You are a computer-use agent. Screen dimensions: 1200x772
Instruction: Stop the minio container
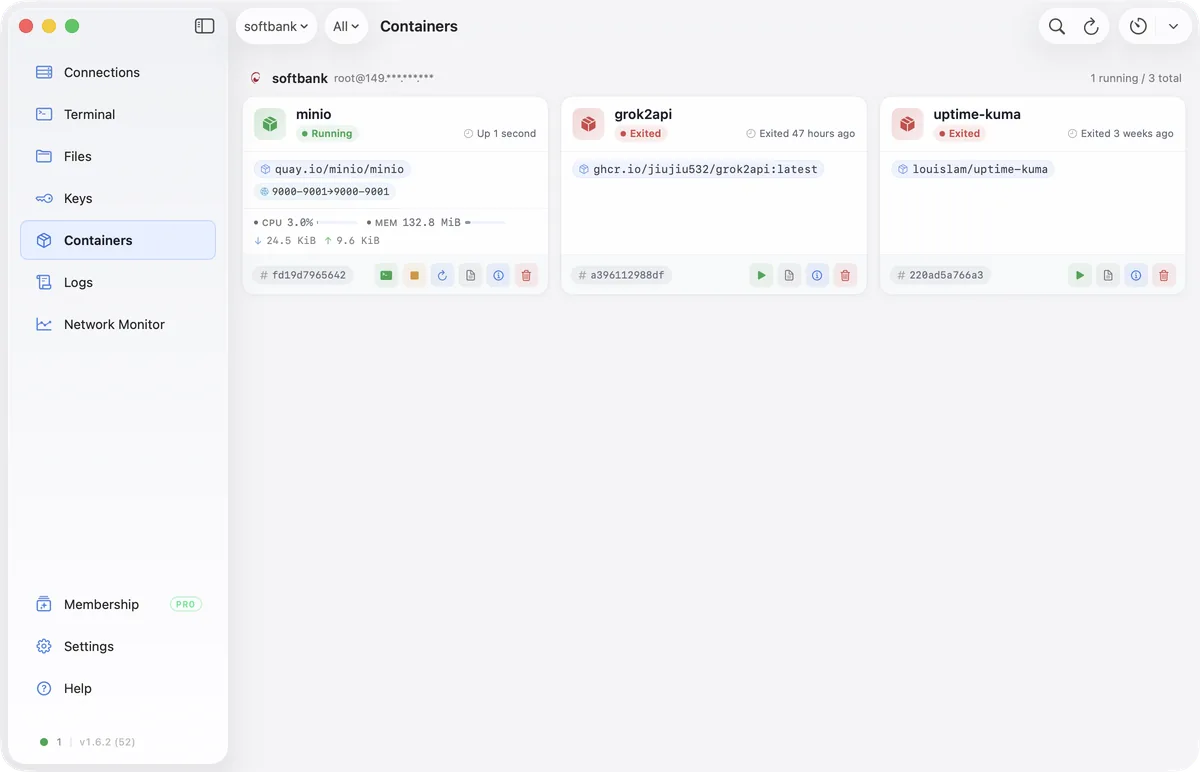pos(414,275)
